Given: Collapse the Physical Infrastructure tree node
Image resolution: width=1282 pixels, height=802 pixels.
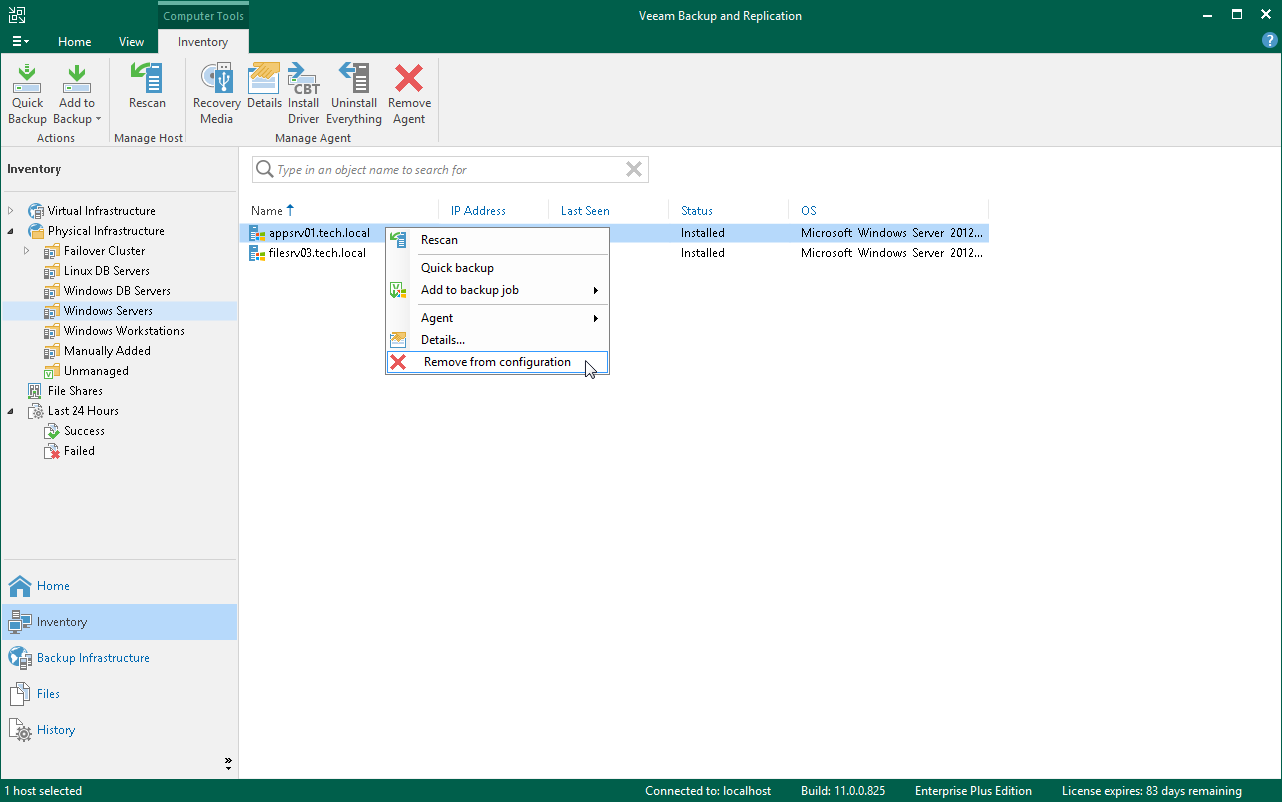Looking at the screenshot, I should pyautogui.click(x=11, y=231).
